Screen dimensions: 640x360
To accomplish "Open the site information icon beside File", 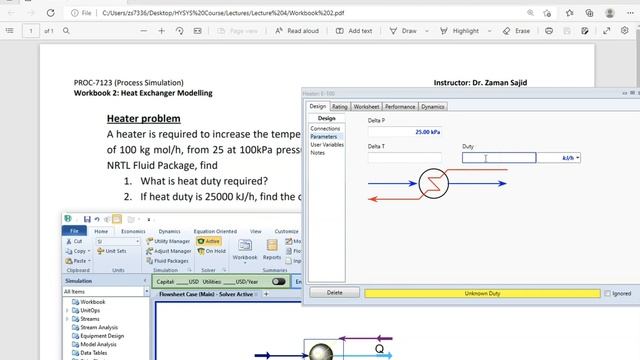I will tap(75, 13).
